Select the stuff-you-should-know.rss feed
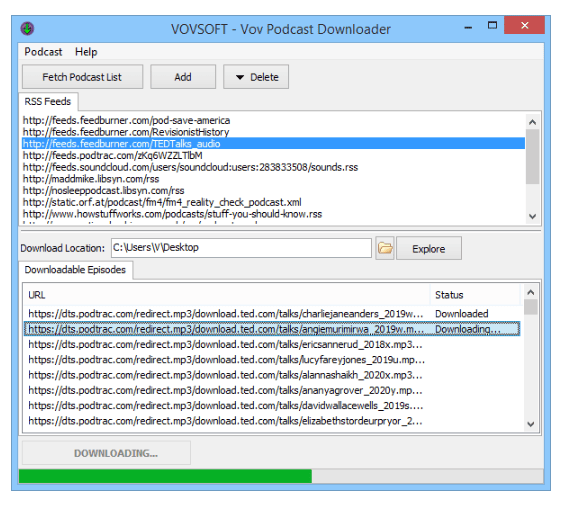Image resolution: width=564 pixels, height=507 pixels. pos(273,214)
